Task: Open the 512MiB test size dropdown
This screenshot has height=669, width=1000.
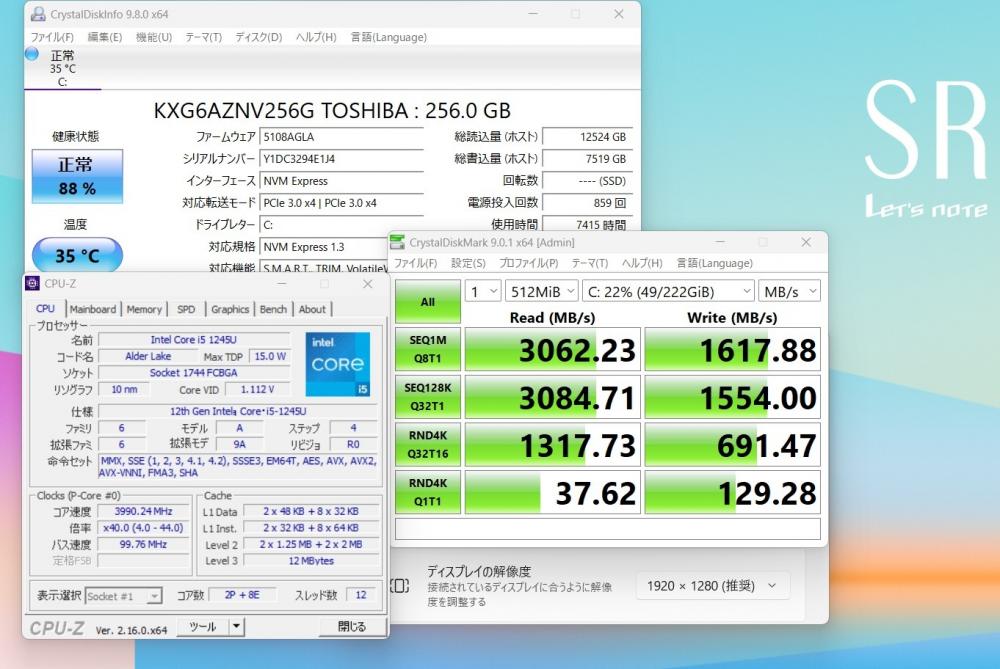Action: click(x=542, y=291)
